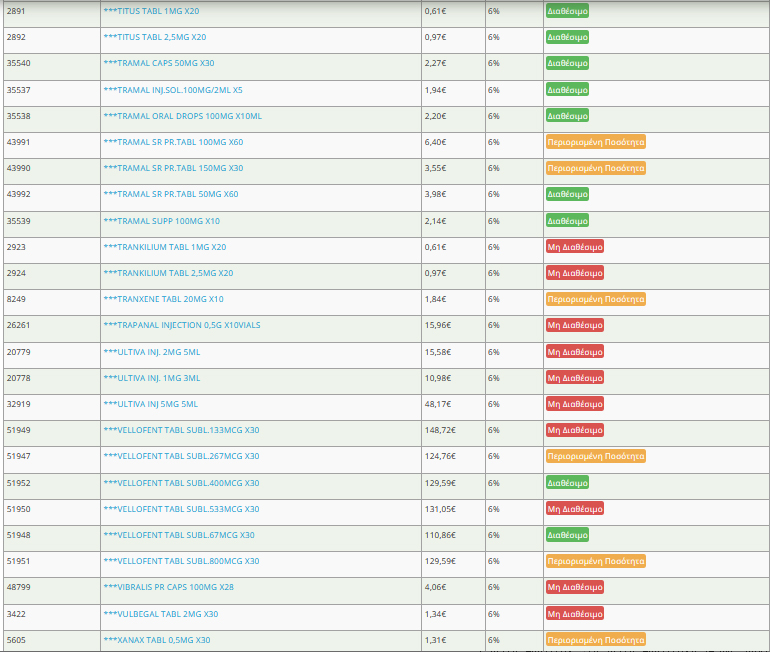Click green available badge for VELLOFENT 67MCG
Viewport: 770px width, 652px height.
click(x=567, y=535)
